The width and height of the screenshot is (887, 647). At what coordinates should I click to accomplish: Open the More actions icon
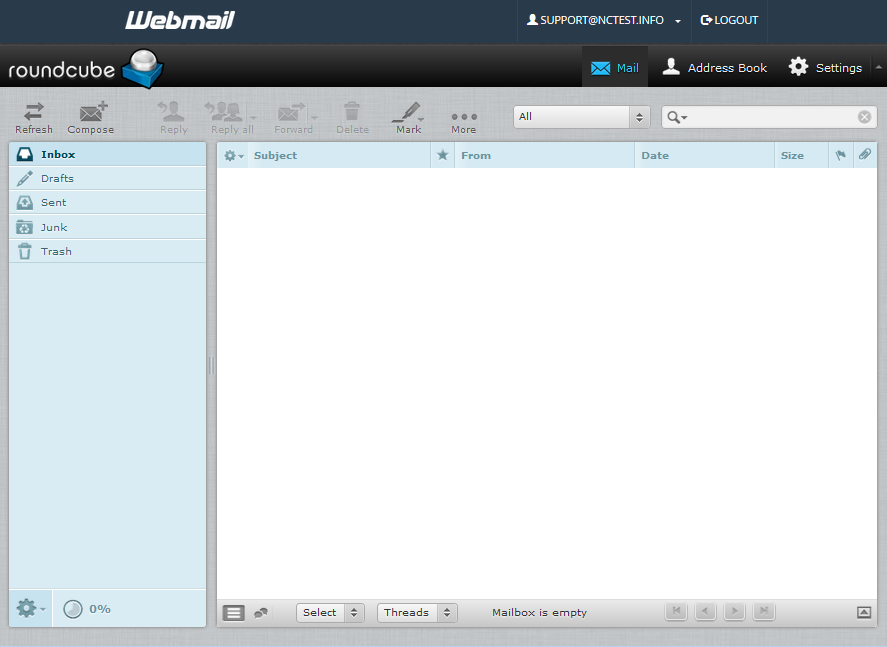(x=463, y=116)
